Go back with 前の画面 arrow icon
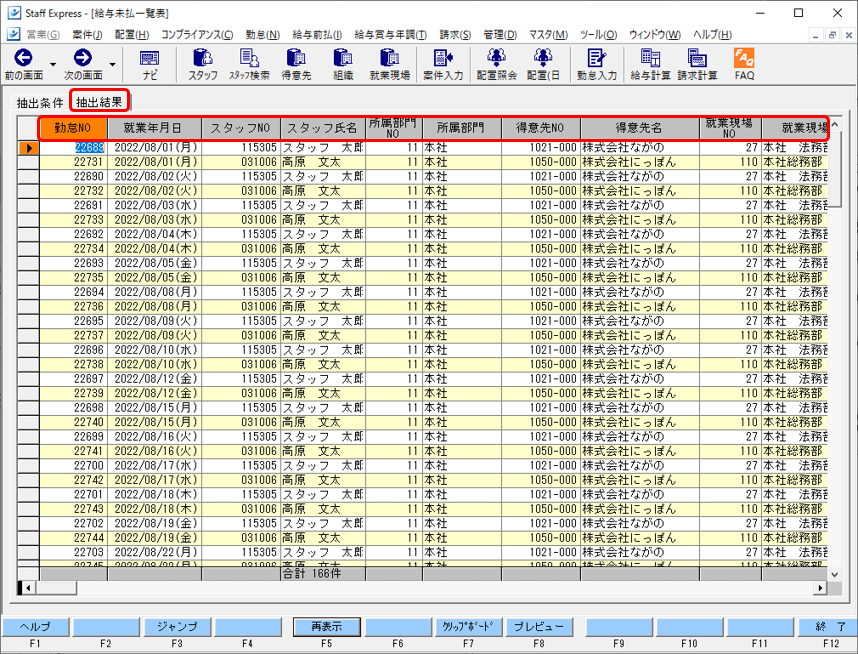 point(24,58)
